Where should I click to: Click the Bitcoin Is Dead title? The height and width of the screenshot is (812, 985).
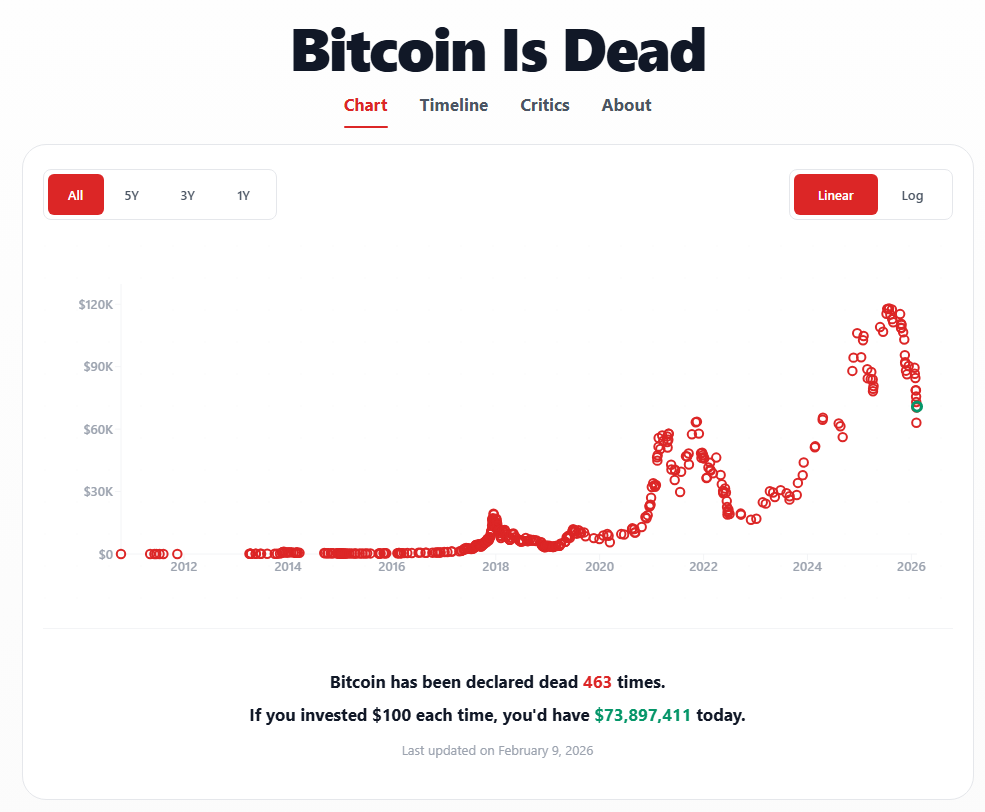tap(498, 50)
